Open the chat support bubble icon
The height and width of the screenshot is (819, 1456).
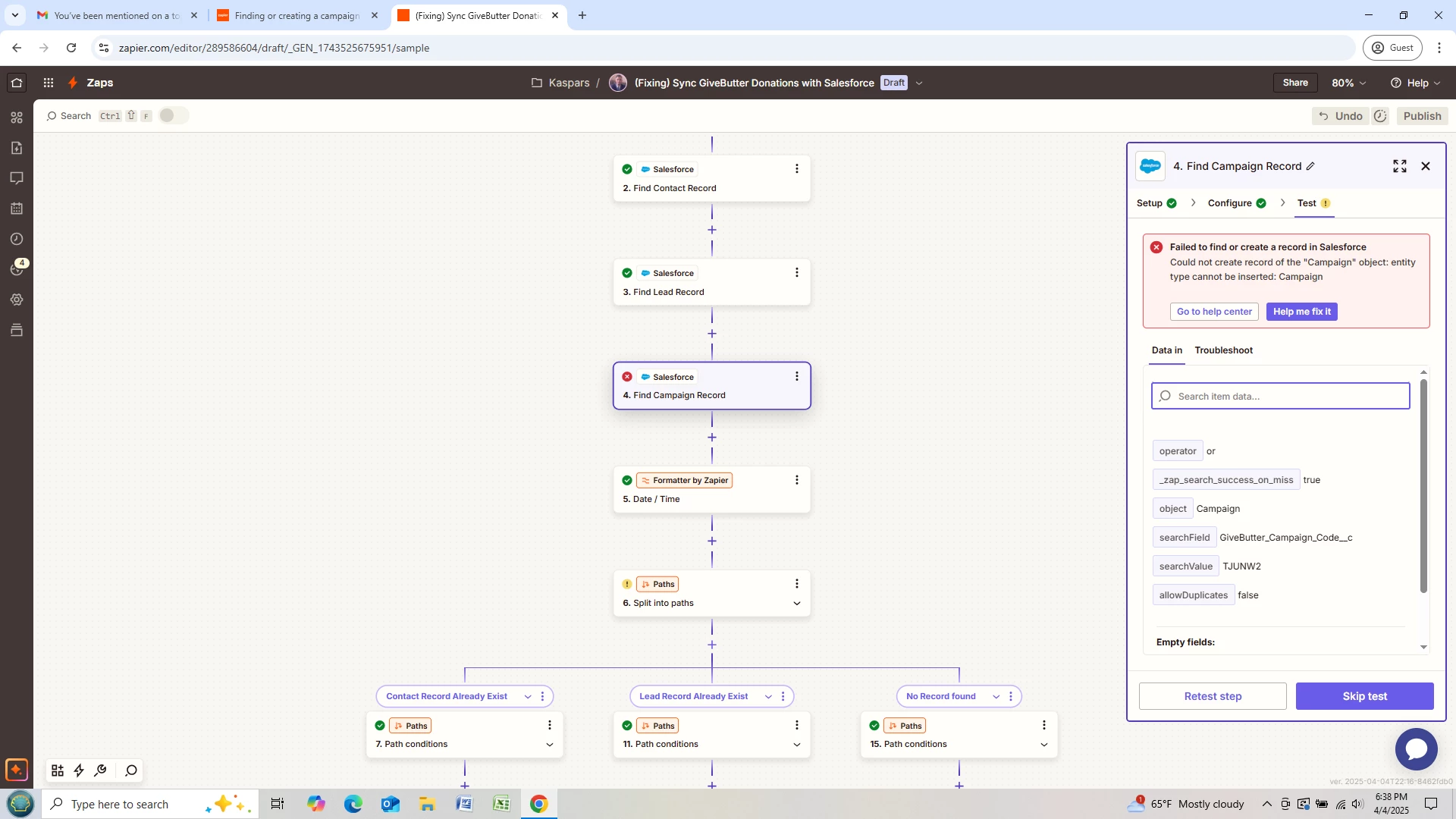(1415, 748)
